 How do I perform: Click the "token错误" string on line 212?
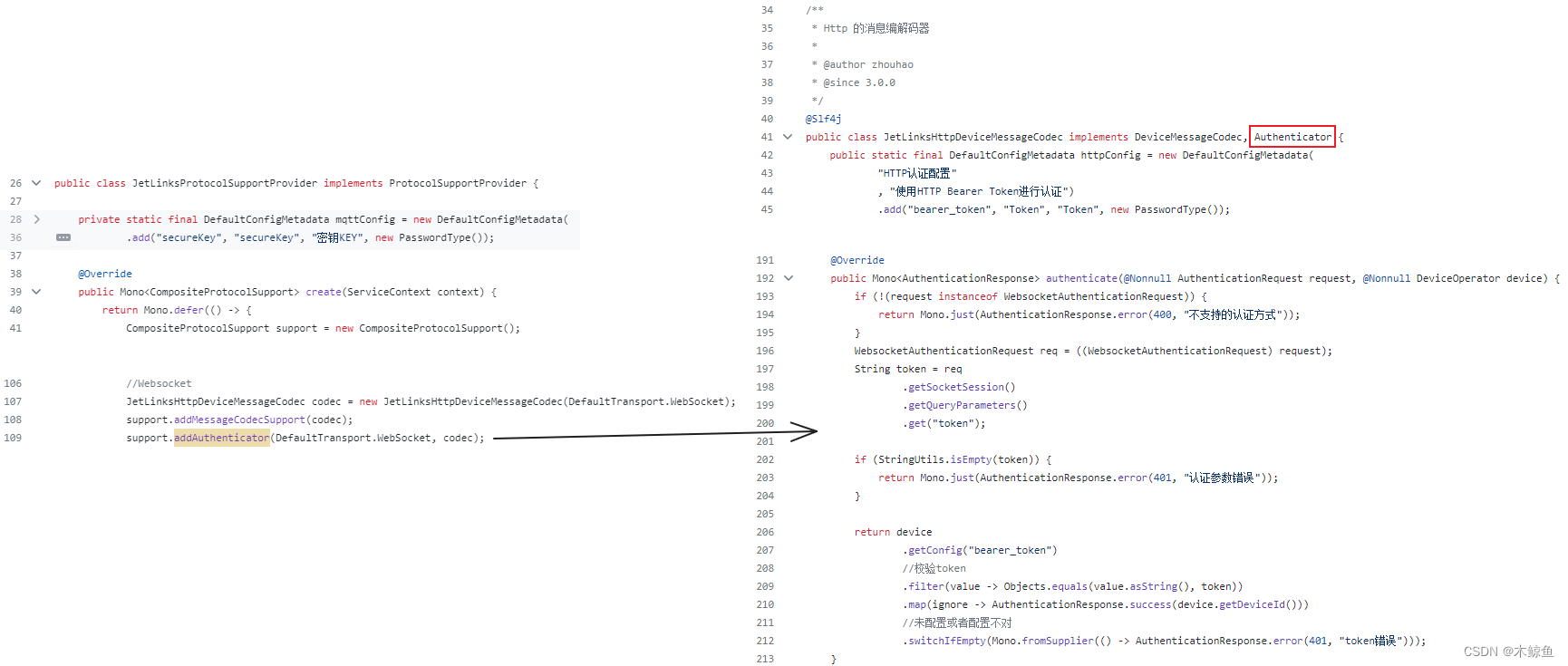pos(1370,641)
